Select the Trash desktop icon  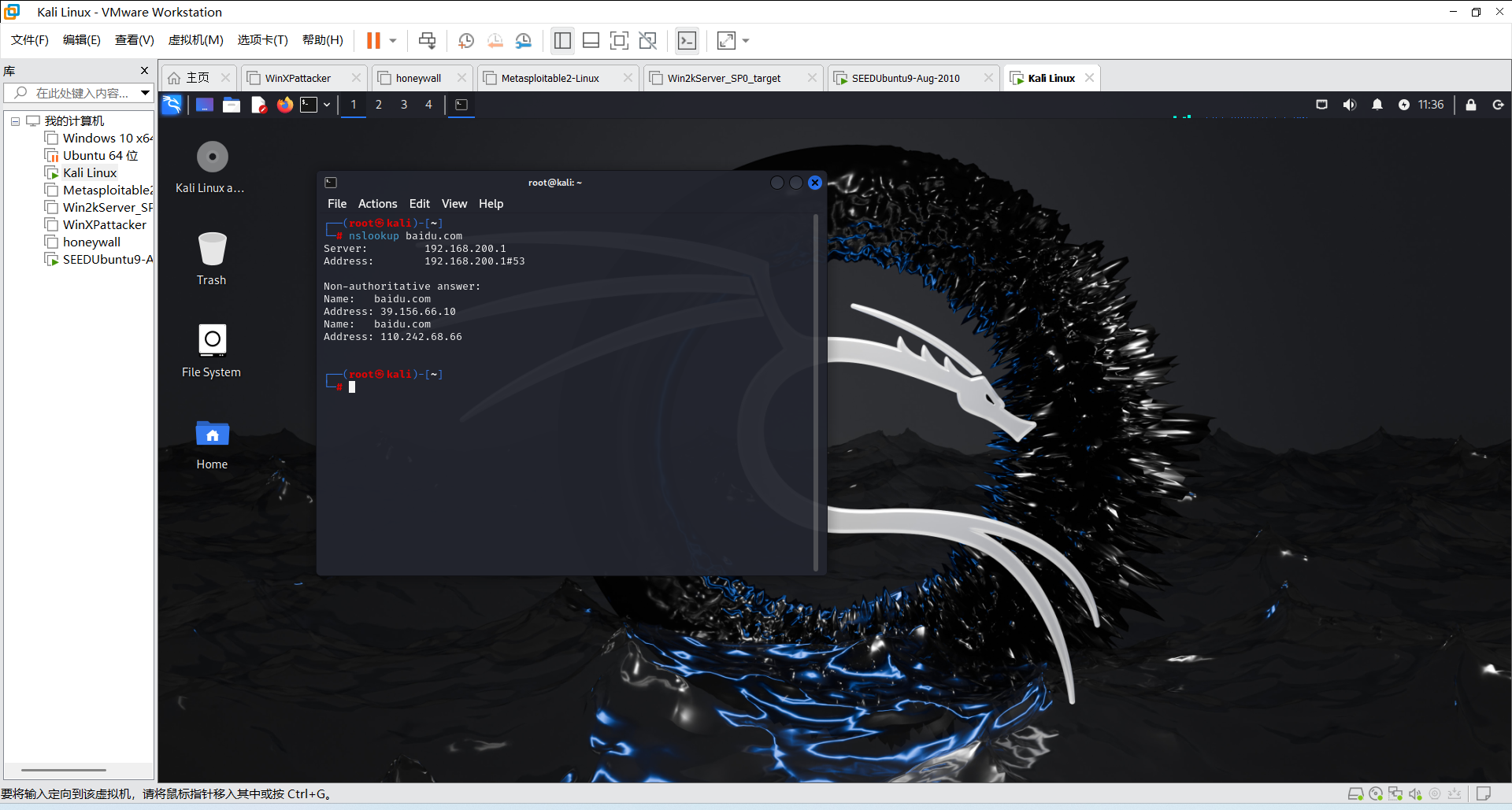212,259
